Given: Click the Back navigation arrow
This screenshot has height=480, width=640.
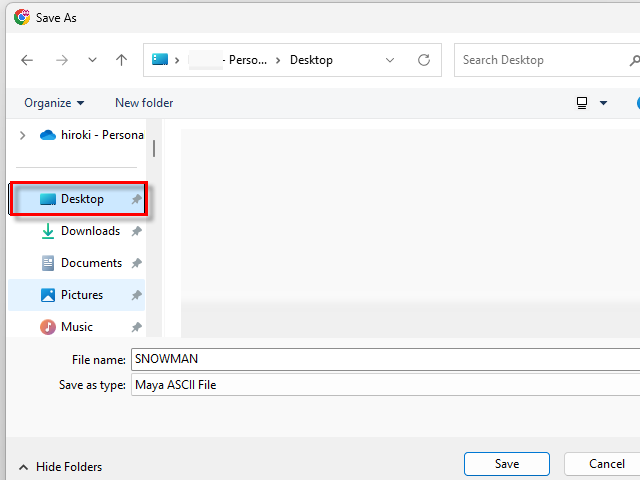Looking at the screenshot, I should 27,60.
